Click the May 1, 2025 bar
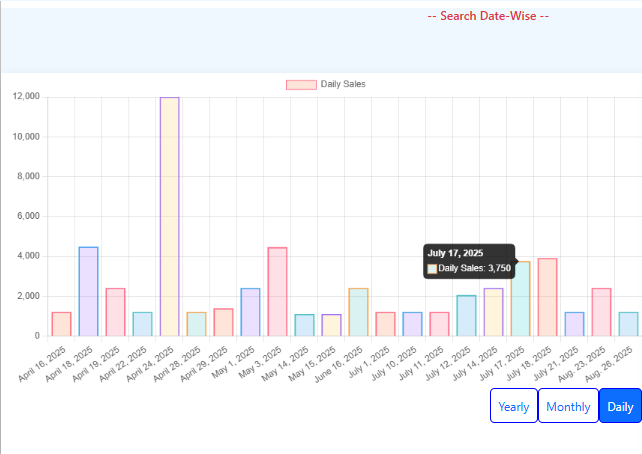Image resolution: width=642 pixels, height=454 pixels. pyautogui.click(x=250, y=312)
